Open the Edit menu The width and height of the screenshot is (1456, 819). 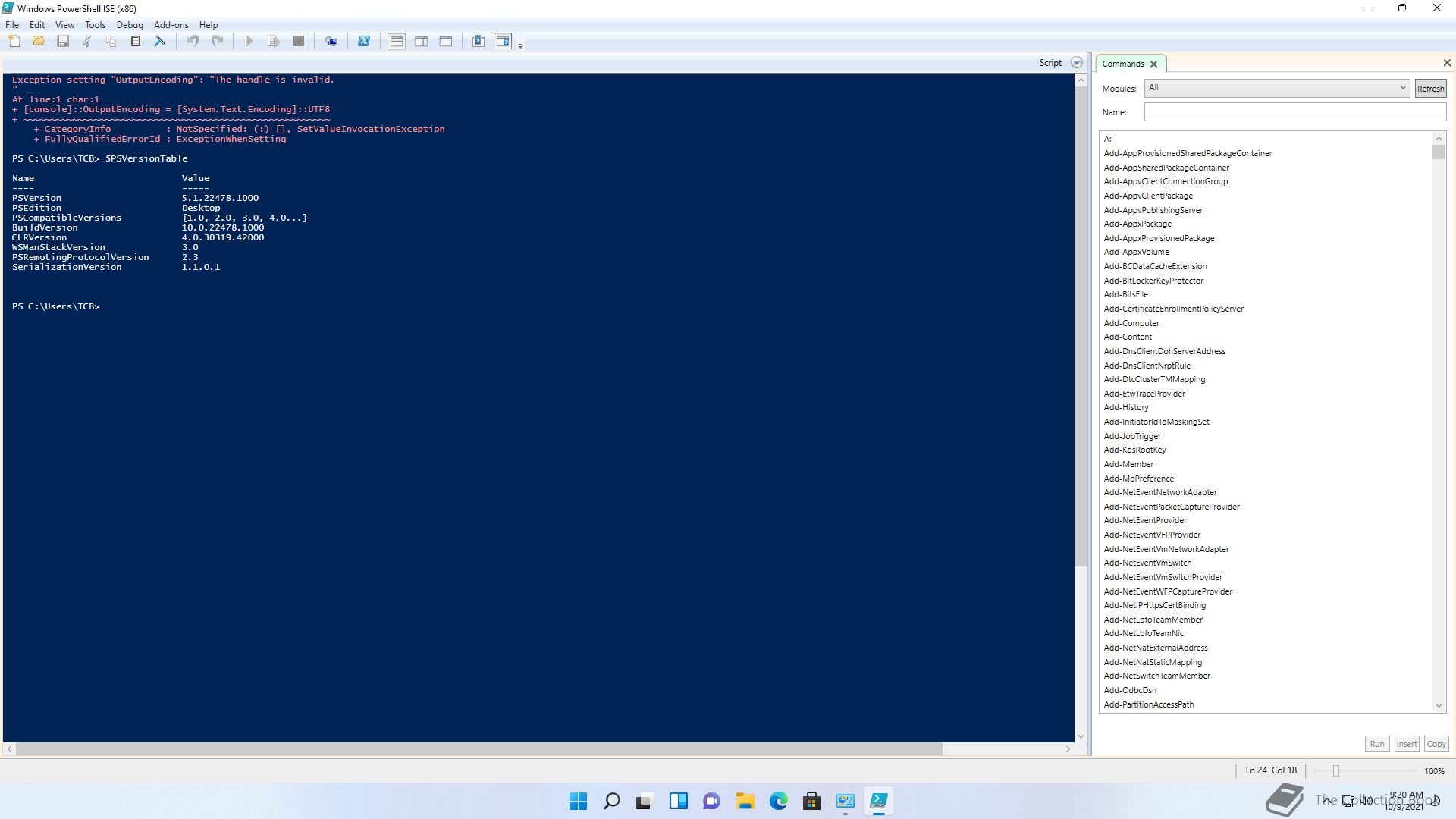pos(37,25)
